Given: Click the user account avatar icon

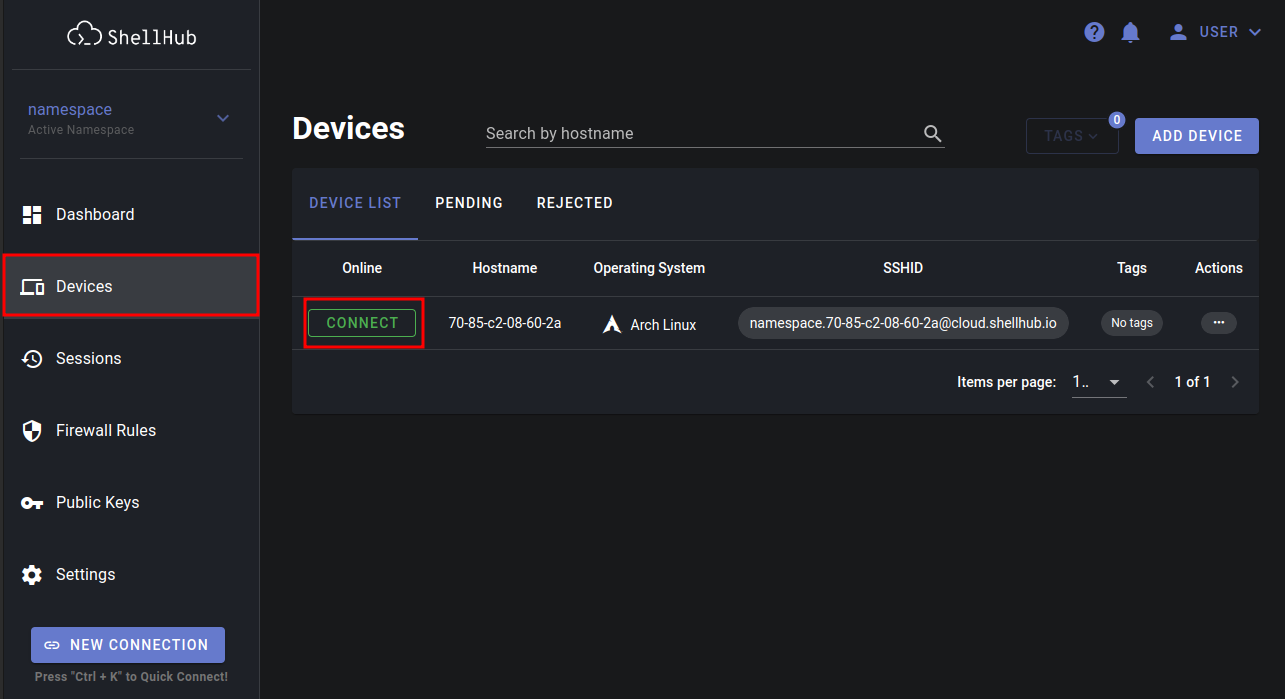Looking at the screenshot, I should pyautogui.click(x=1178, y=32).
